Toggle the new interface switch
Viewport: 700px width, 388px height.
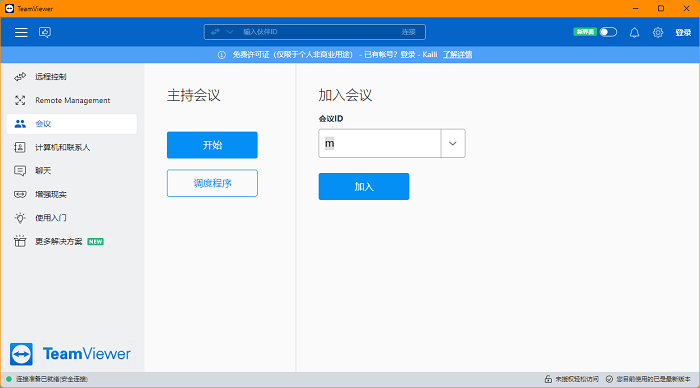click(x=608, y=32)
